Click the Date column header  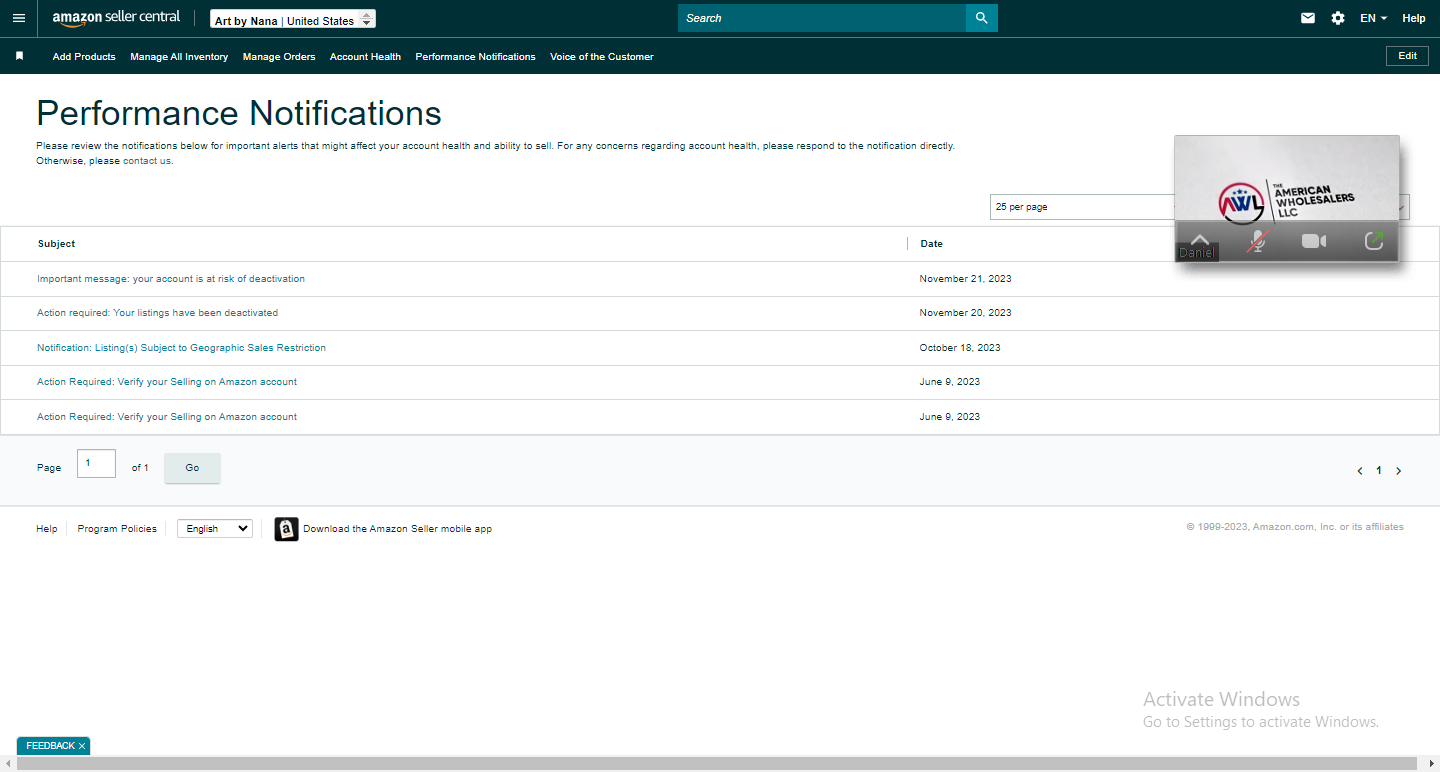tap(931, 244)
